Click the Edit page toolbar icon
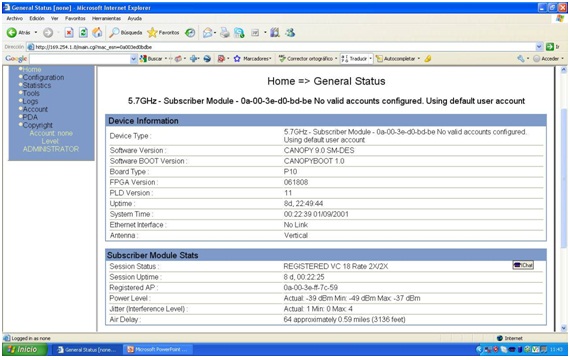This screenshot has height=360, width=570. click(255, 33)
